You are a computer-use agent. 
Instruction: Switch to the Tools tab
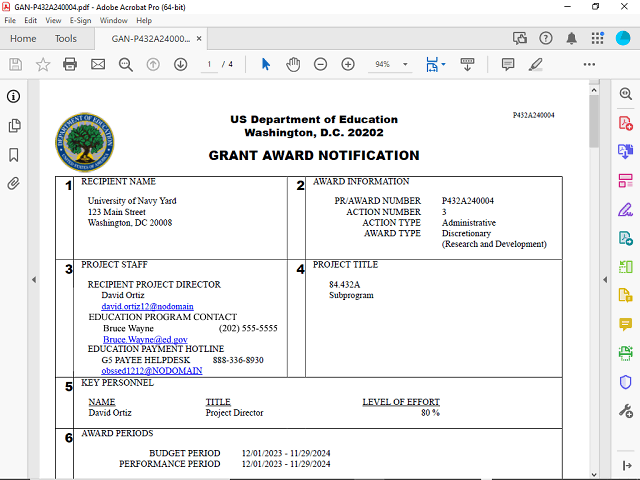pyautogui.click(x=66, y=39)
